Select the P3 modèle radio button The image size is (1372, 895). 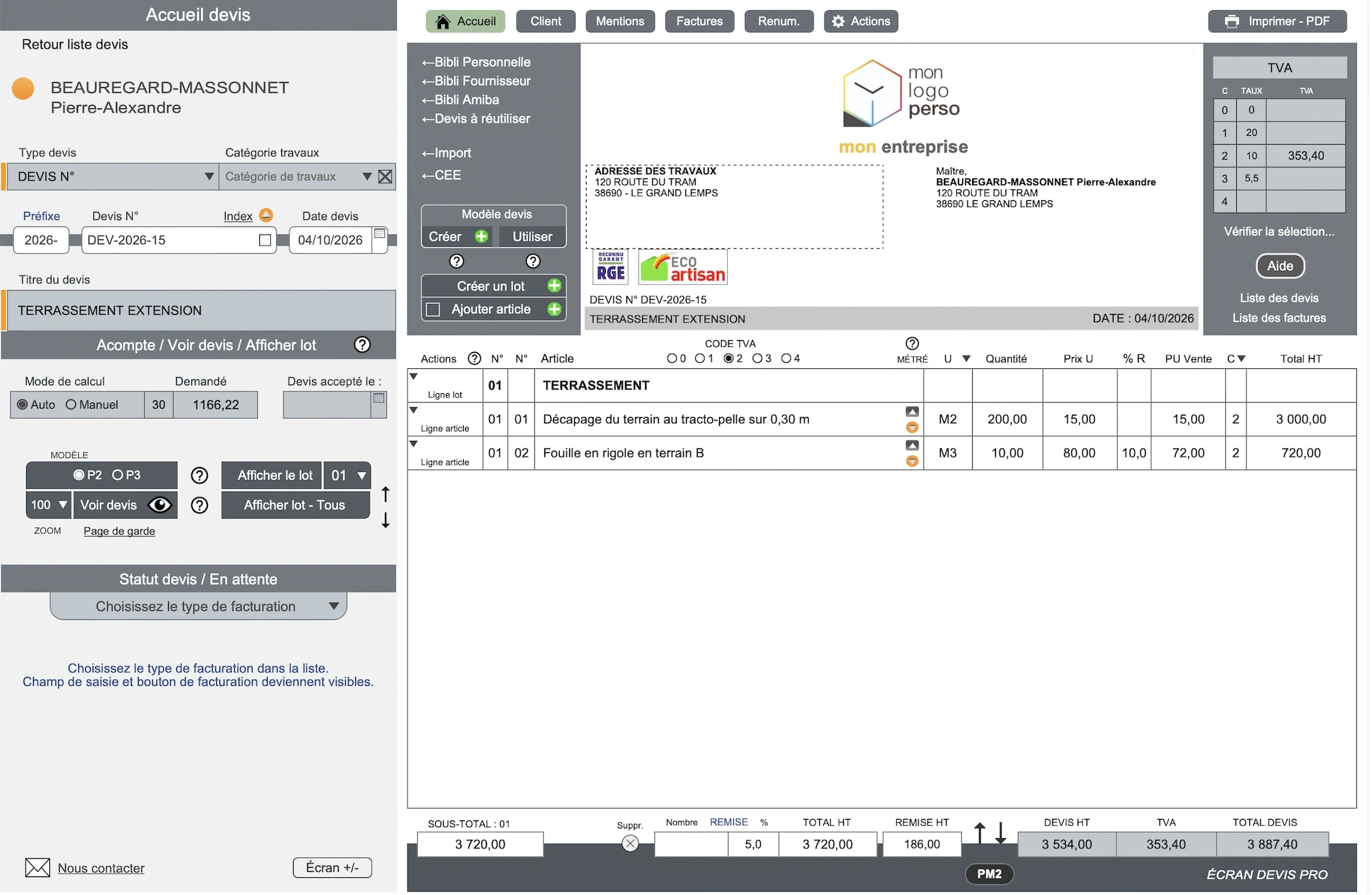tap(117, 475)
